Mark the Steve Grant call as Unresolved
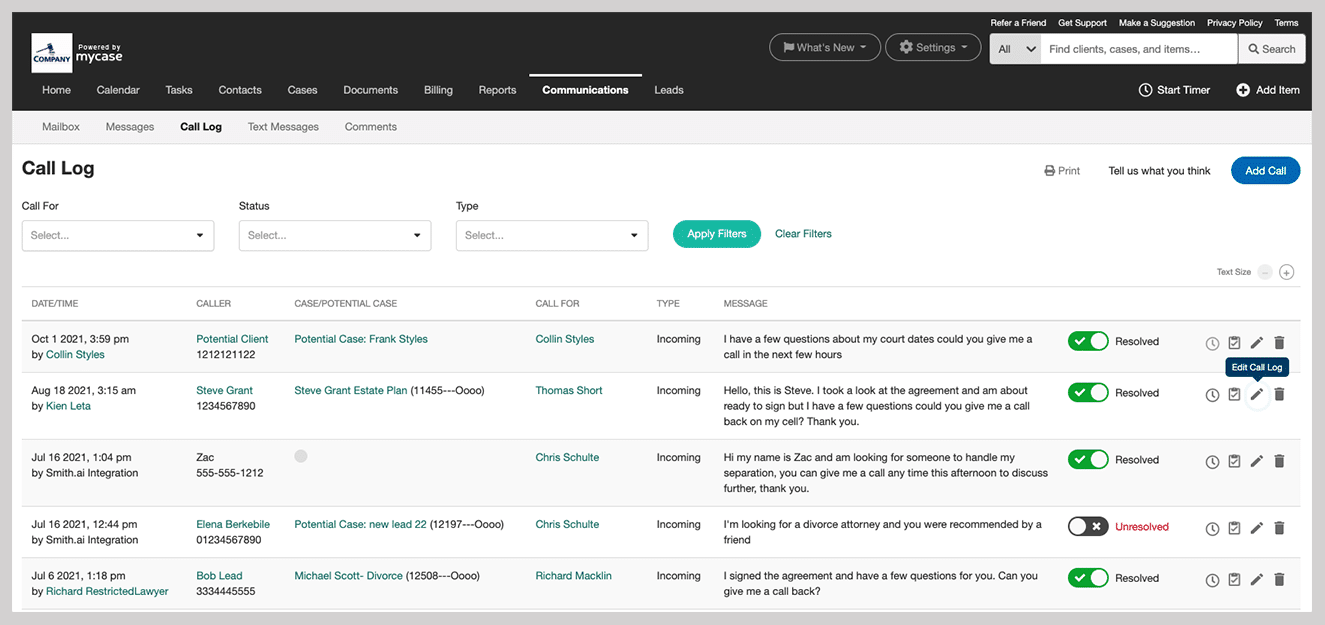 (x=1088, y=392)
